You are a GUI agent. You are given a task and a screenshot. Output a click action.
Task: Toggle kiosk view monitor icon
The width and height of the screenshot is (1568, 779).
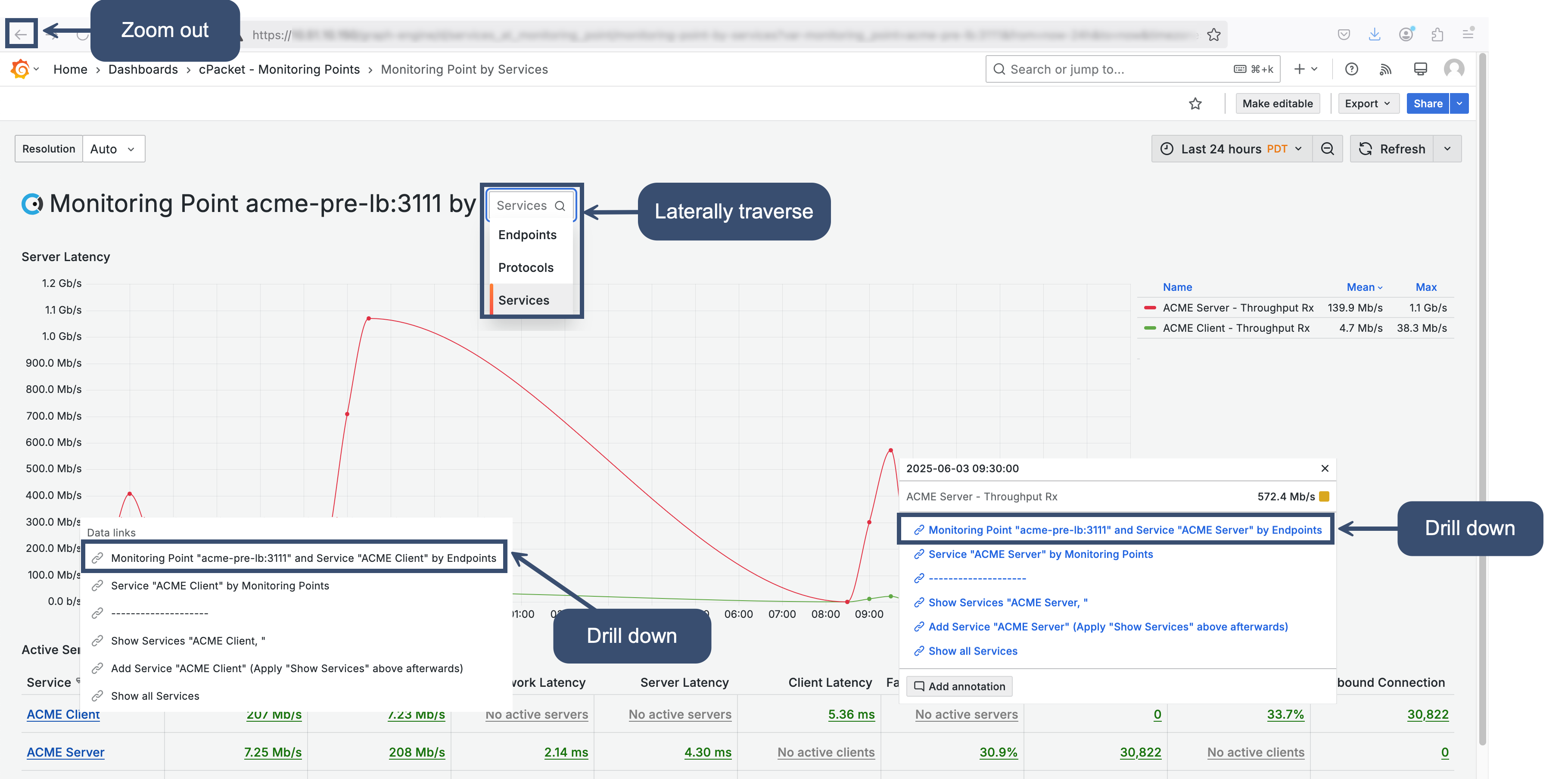(x=1420, y=69)
